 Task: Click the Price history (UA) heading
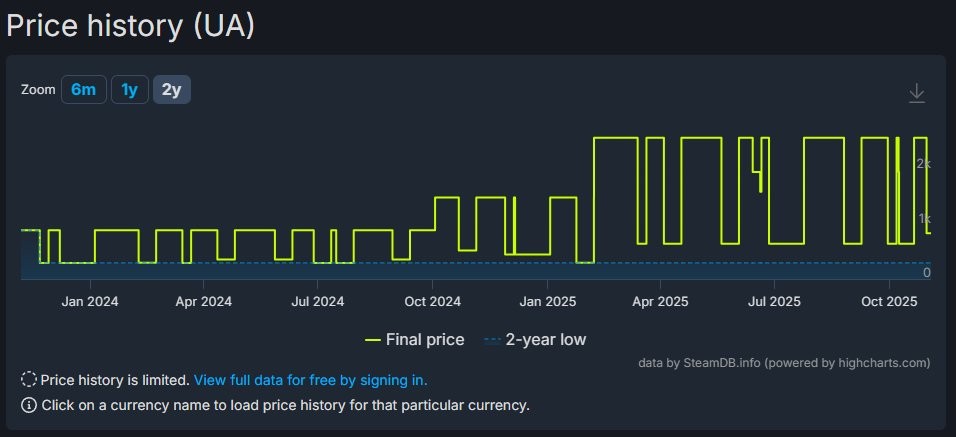[130, 24]
